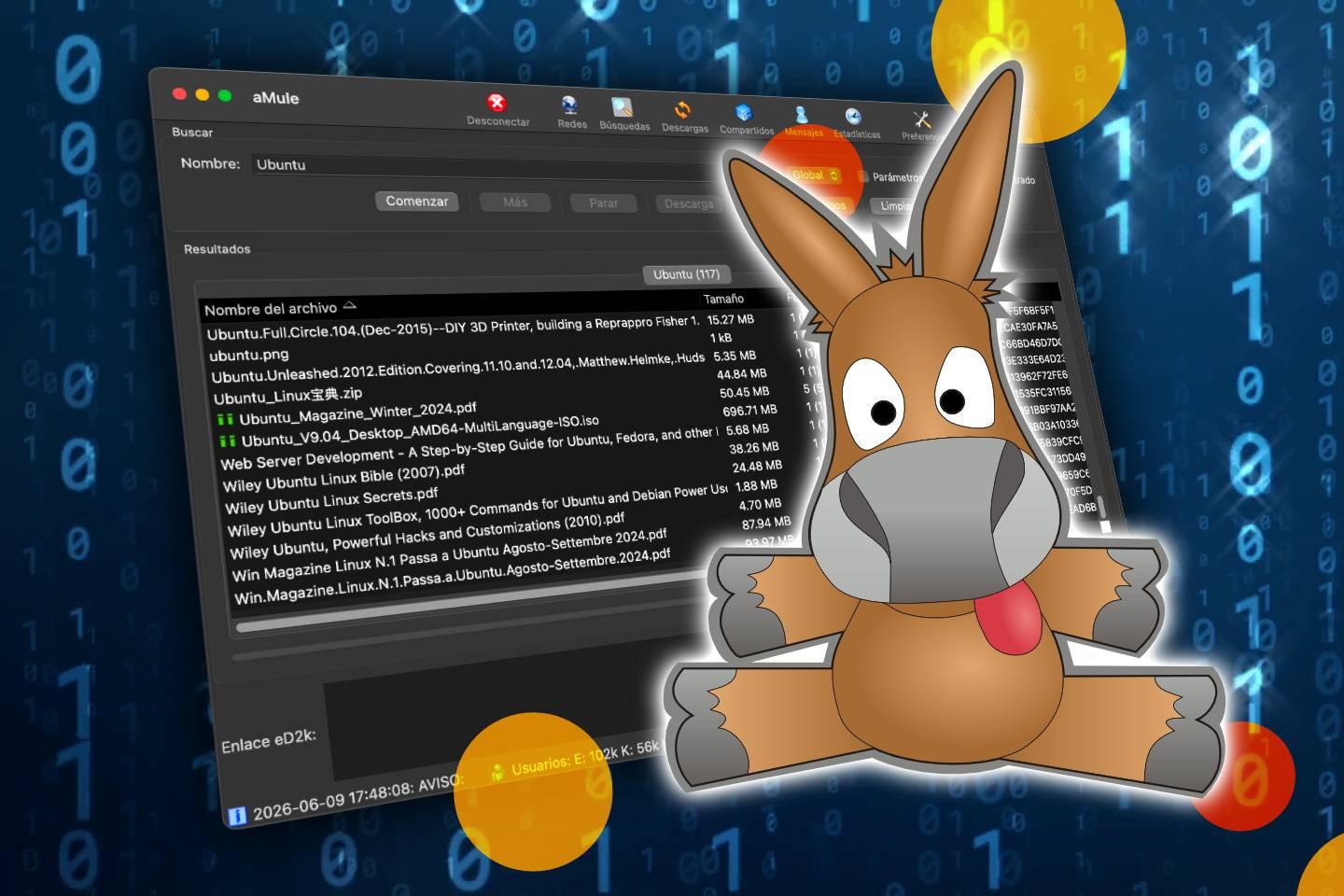Select Ubuntu_V9.04_Desktop_AMD64-MultiLanguage-ISO.iso file name
1344x896 pixels.
pyautogui.click(x=420, y=431)
